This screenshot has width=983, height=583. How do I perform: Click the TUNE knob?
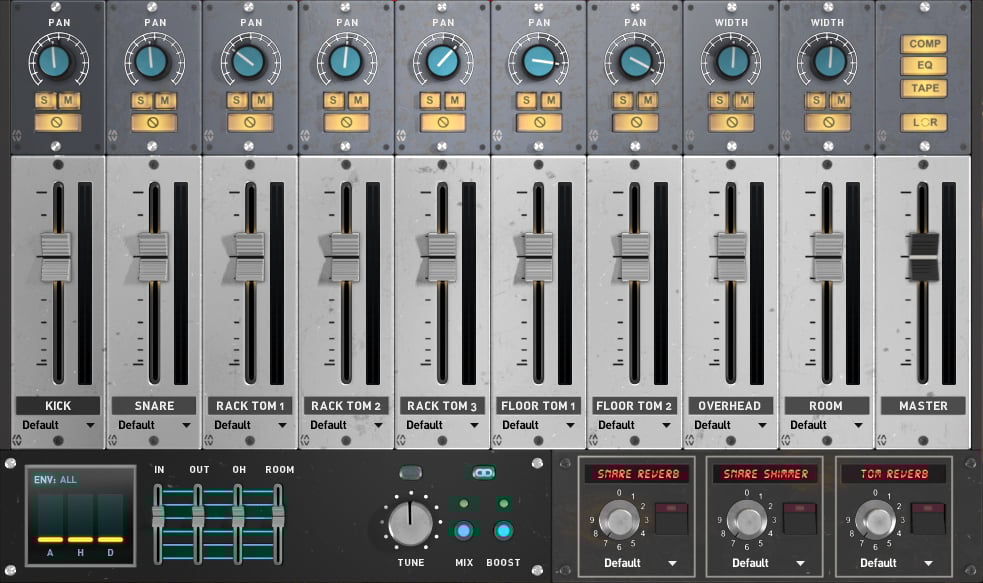click(410, 524)
